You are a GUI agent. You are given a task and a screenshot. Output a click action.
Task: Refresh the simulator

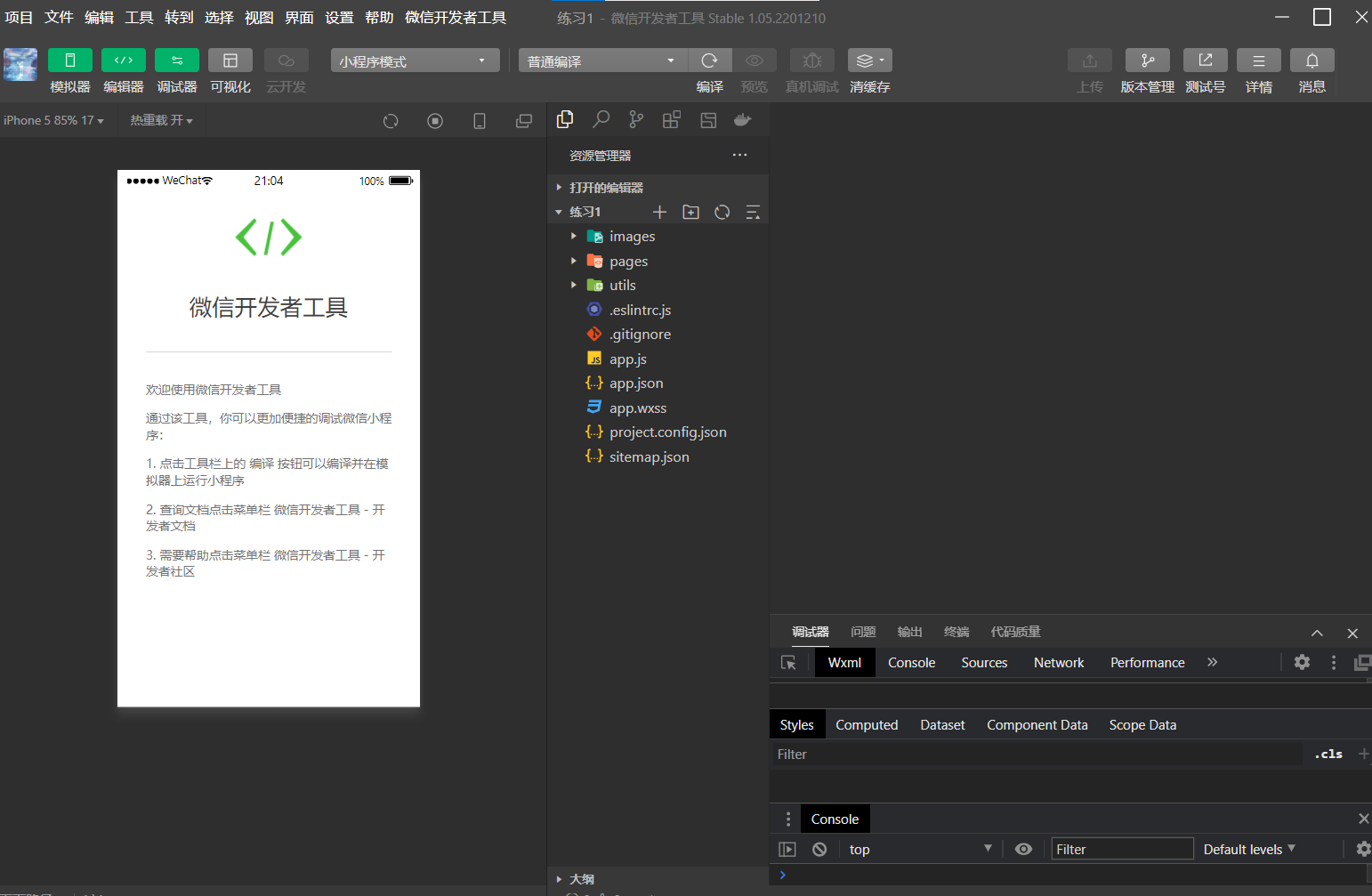(x=391, y=121)
